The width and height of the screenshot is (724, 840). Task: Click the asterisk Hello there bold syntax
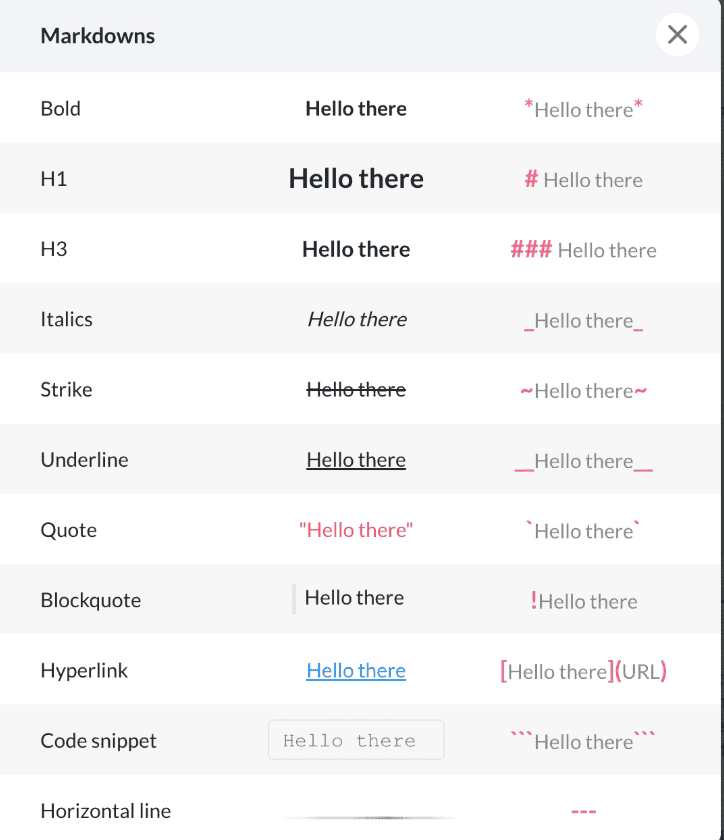(583, 109)
